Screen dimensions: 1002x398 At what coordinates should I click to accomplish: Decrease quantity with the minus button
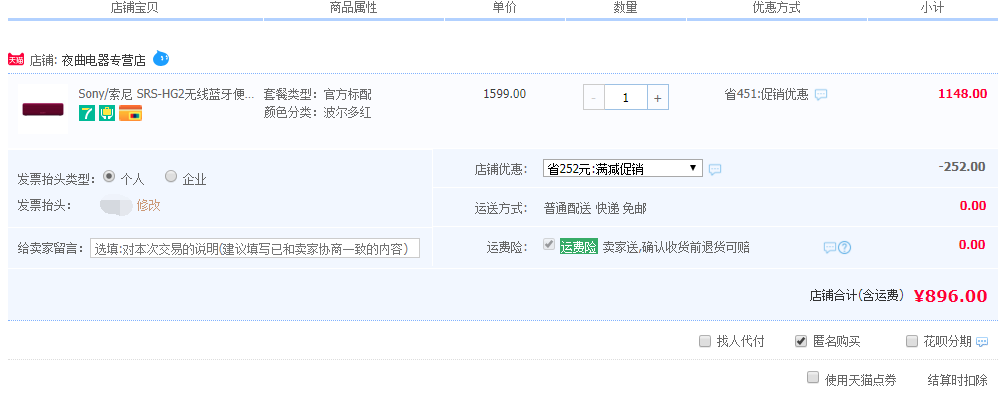594,98
